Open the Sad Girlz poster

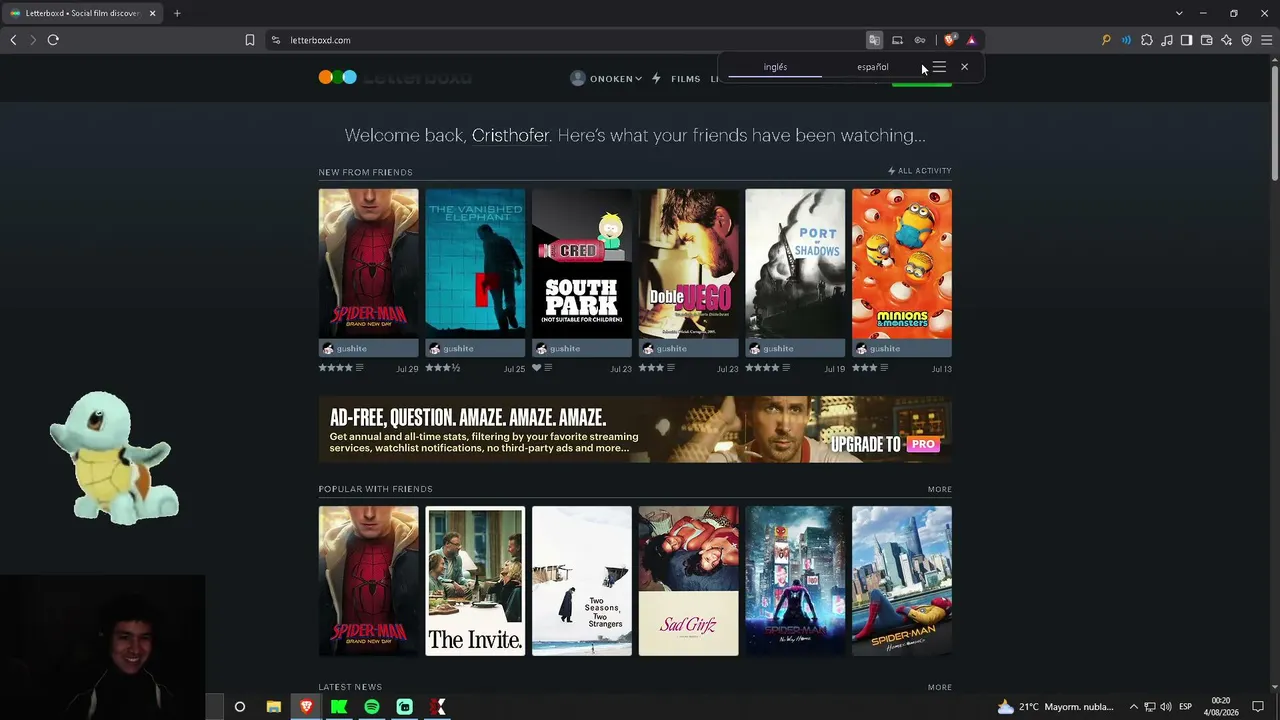pos(689,581)
